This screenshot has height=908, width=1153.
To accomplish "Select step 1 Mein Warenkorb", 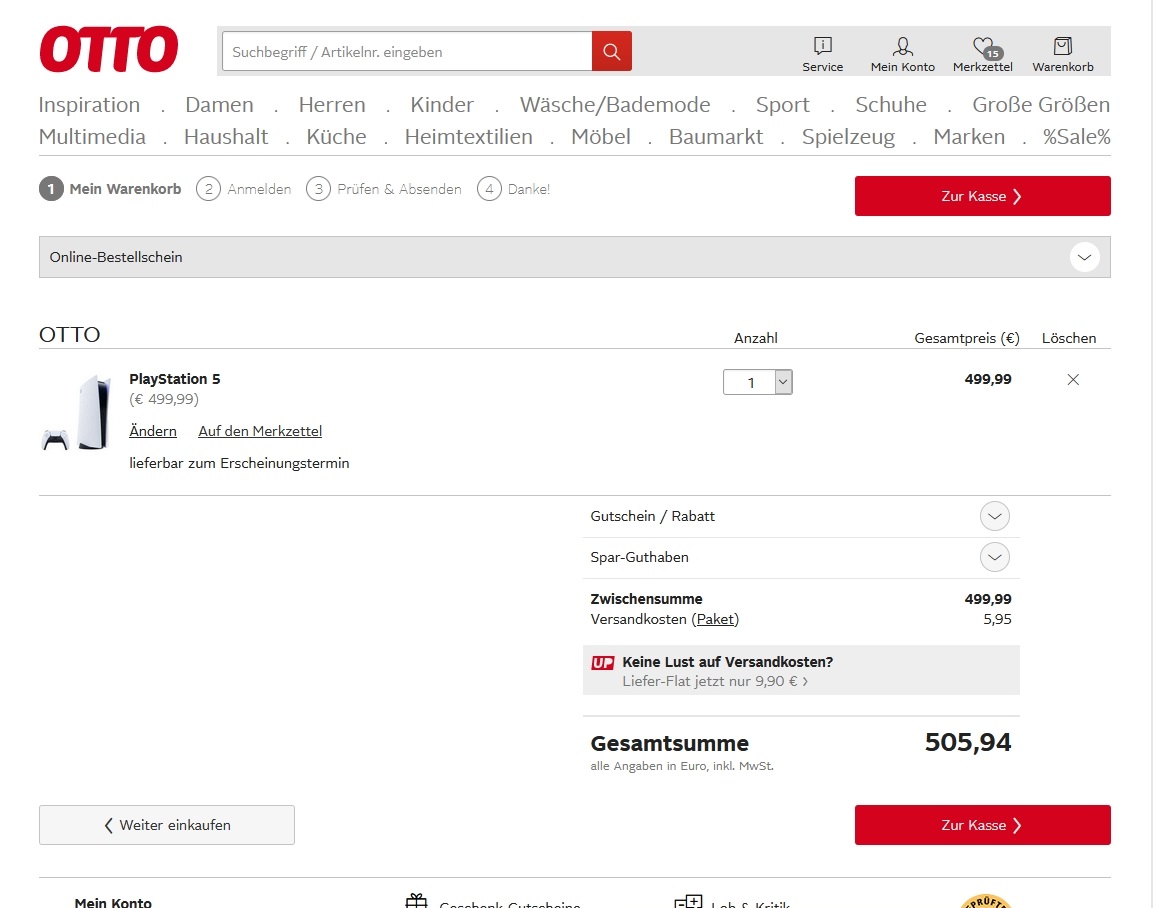I will pos(110,189).
